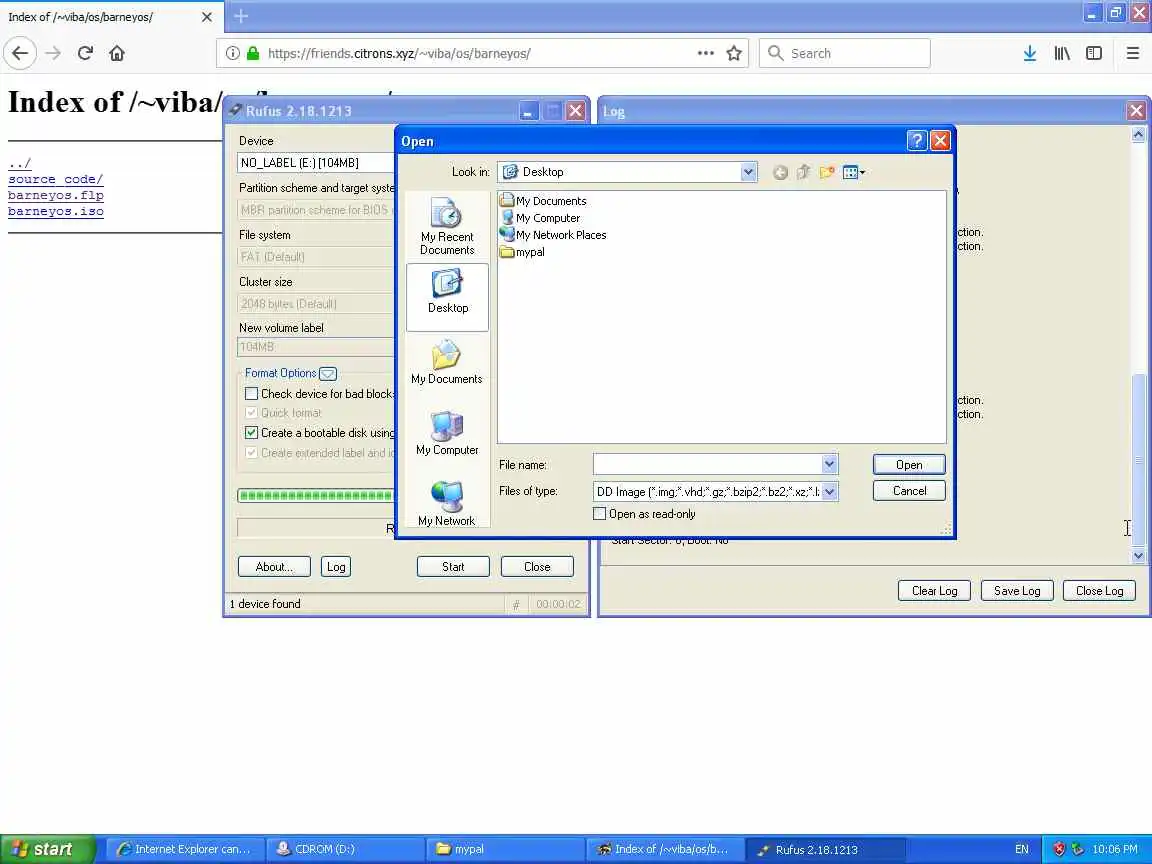Open Rufus Device dropdown NO_LABEL (E:)
This screenshot has width=1152, height=864.
(x=316, y=162)
